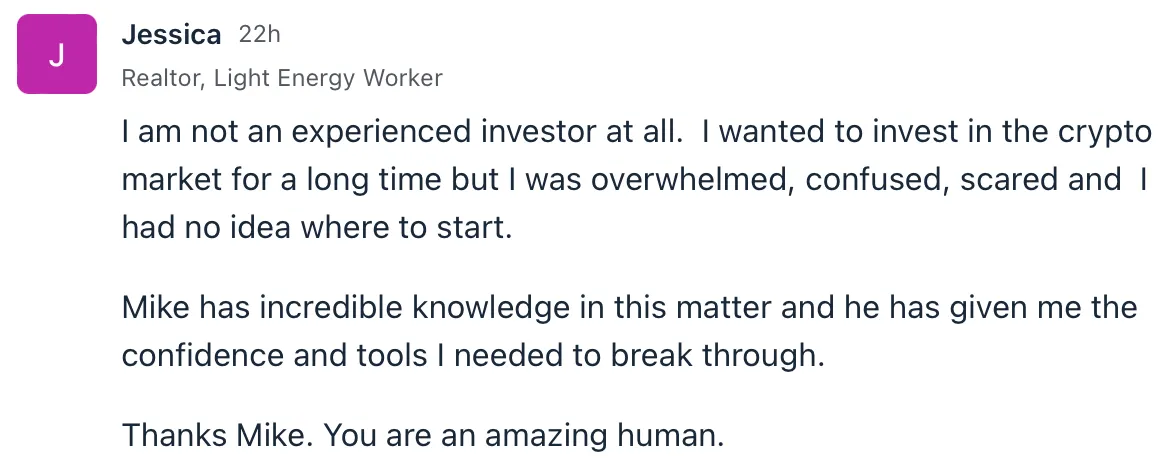The width and height of the screenshot is (1170, 462).
Task: Click the 22h timestamp of the post
Action: (260, 34)
